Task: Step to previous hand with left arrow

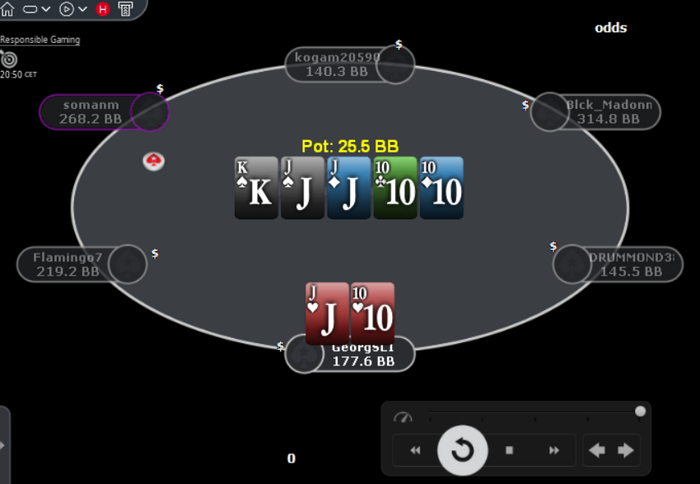Action: click(597, 450)
